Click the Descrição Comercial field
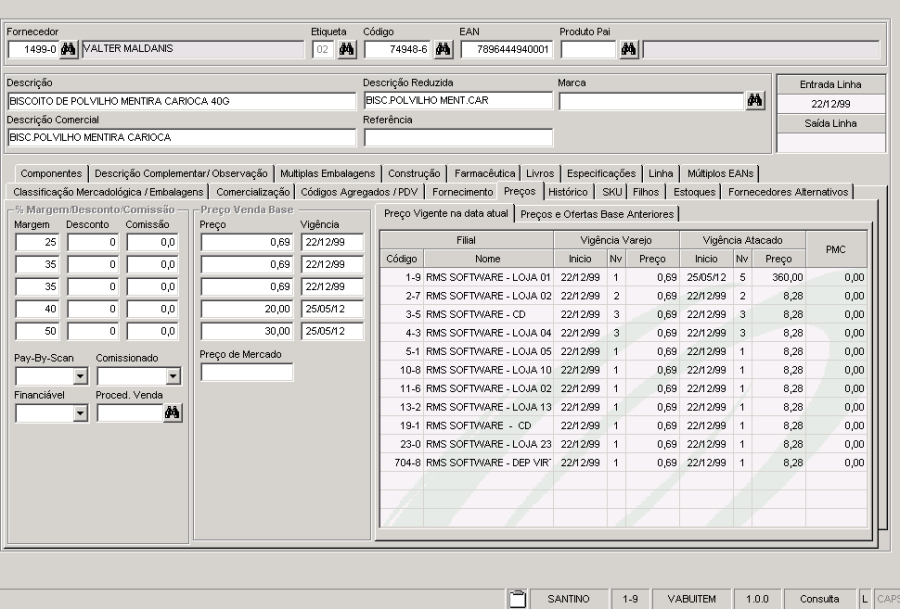Viewport: 900px width, 609px height. pos(181,137)
